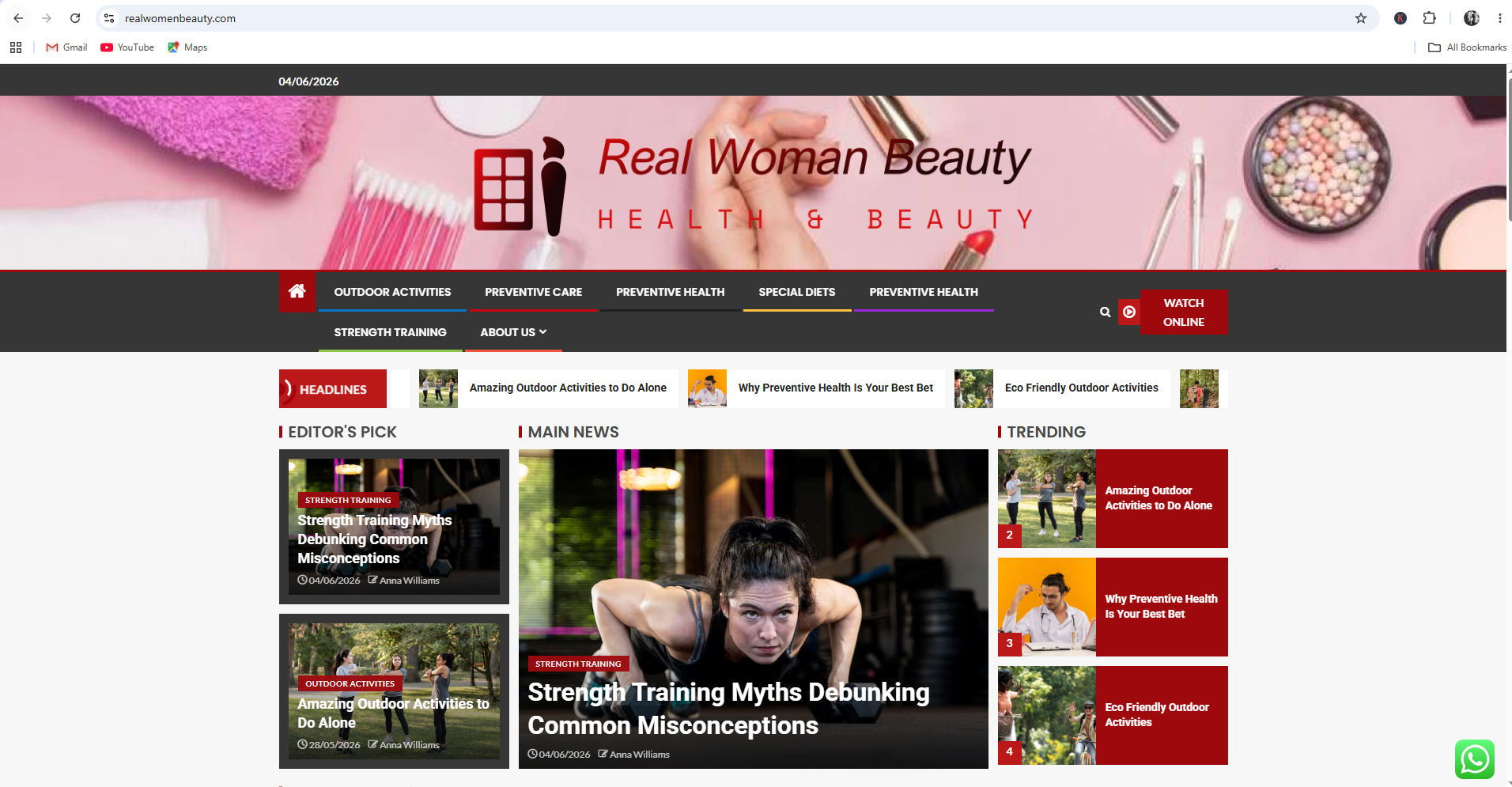
Task: Go to the Strength Training menu item
Action: point(390,332)
